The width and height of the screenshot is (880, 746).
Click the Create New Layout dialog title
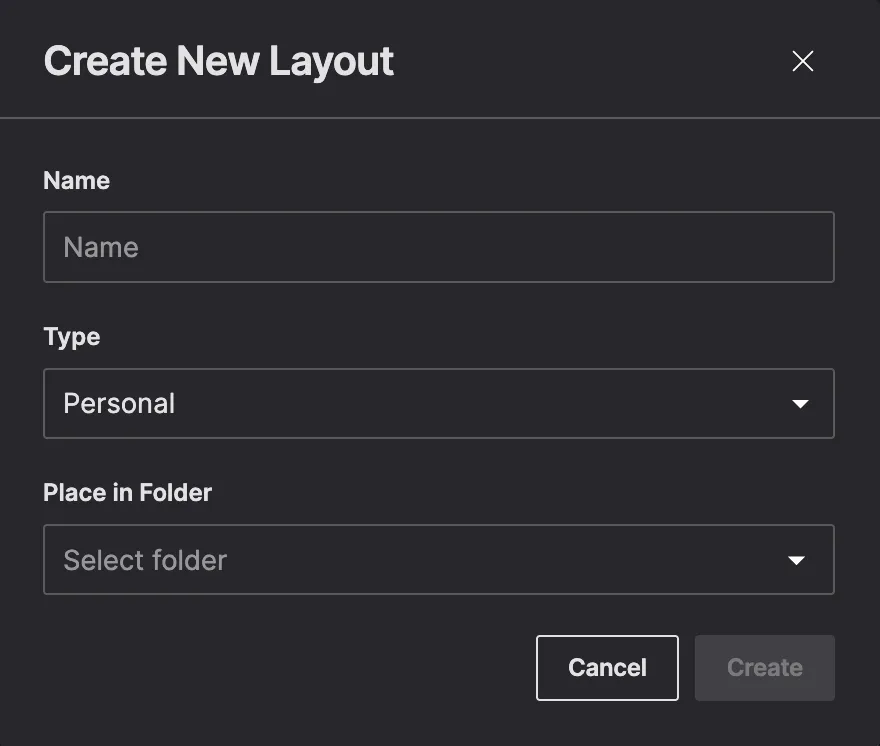[x=218, y=61]
